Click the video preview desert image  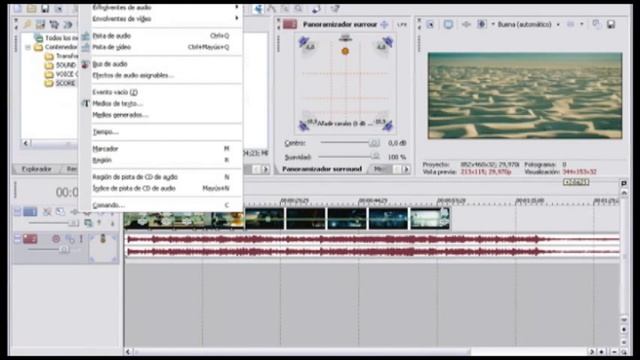coord(525,96)
